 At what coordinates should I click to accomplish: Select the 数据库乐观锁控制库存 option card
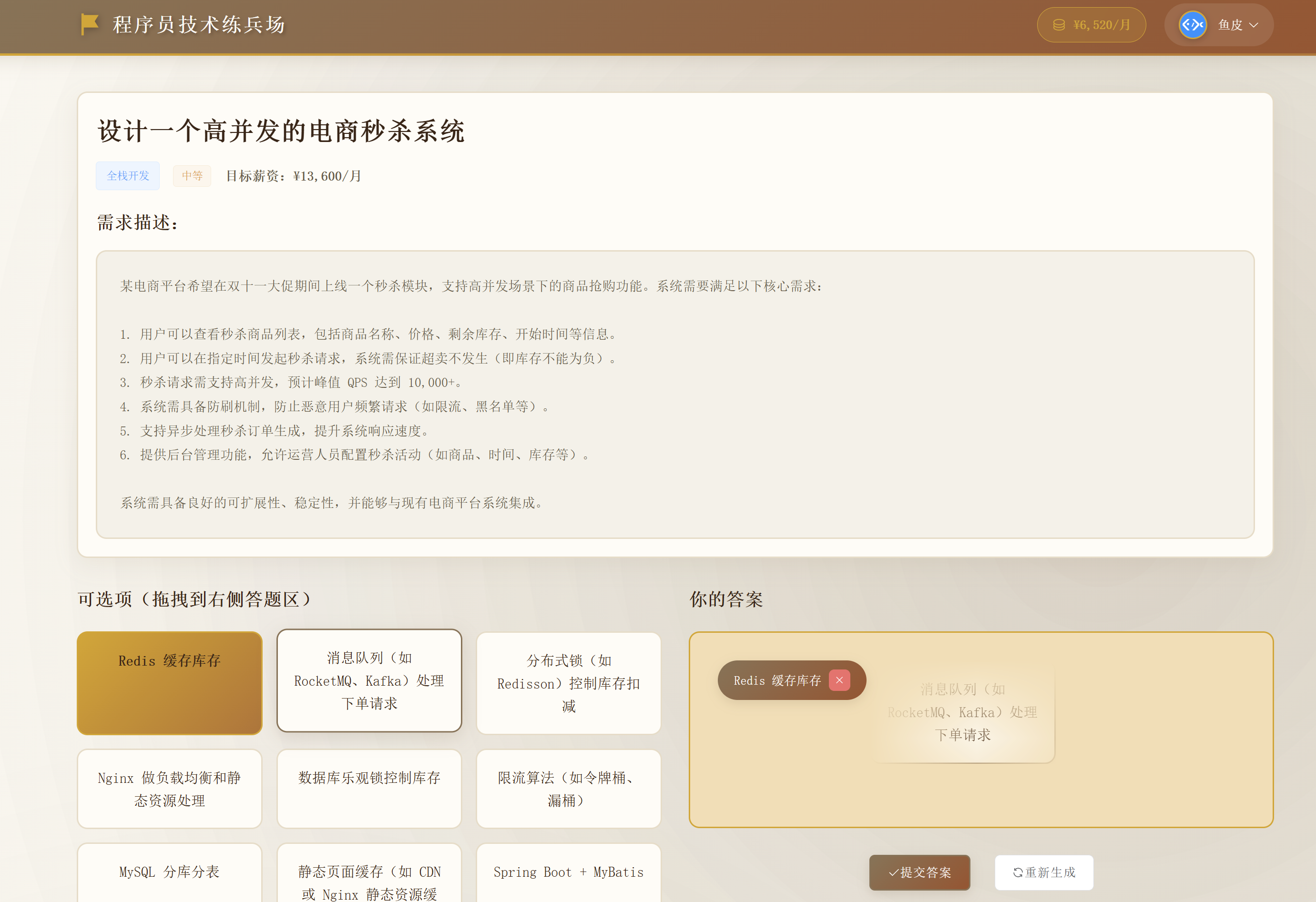(369, 789)
